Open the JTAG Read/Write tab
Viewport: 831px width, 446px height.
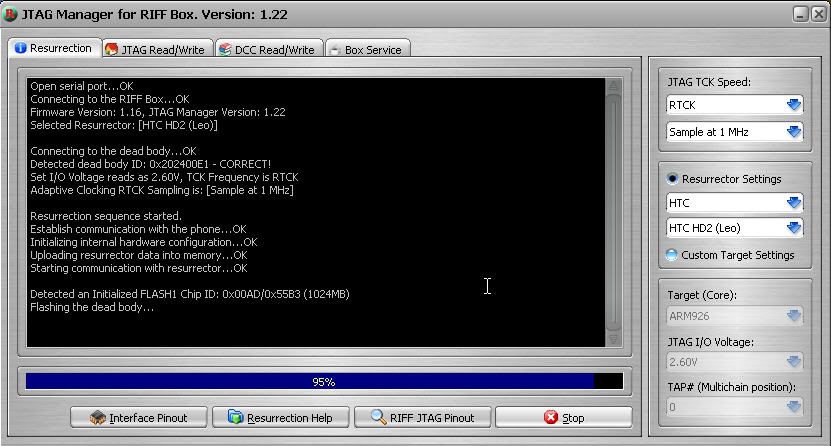click(158, 49)
